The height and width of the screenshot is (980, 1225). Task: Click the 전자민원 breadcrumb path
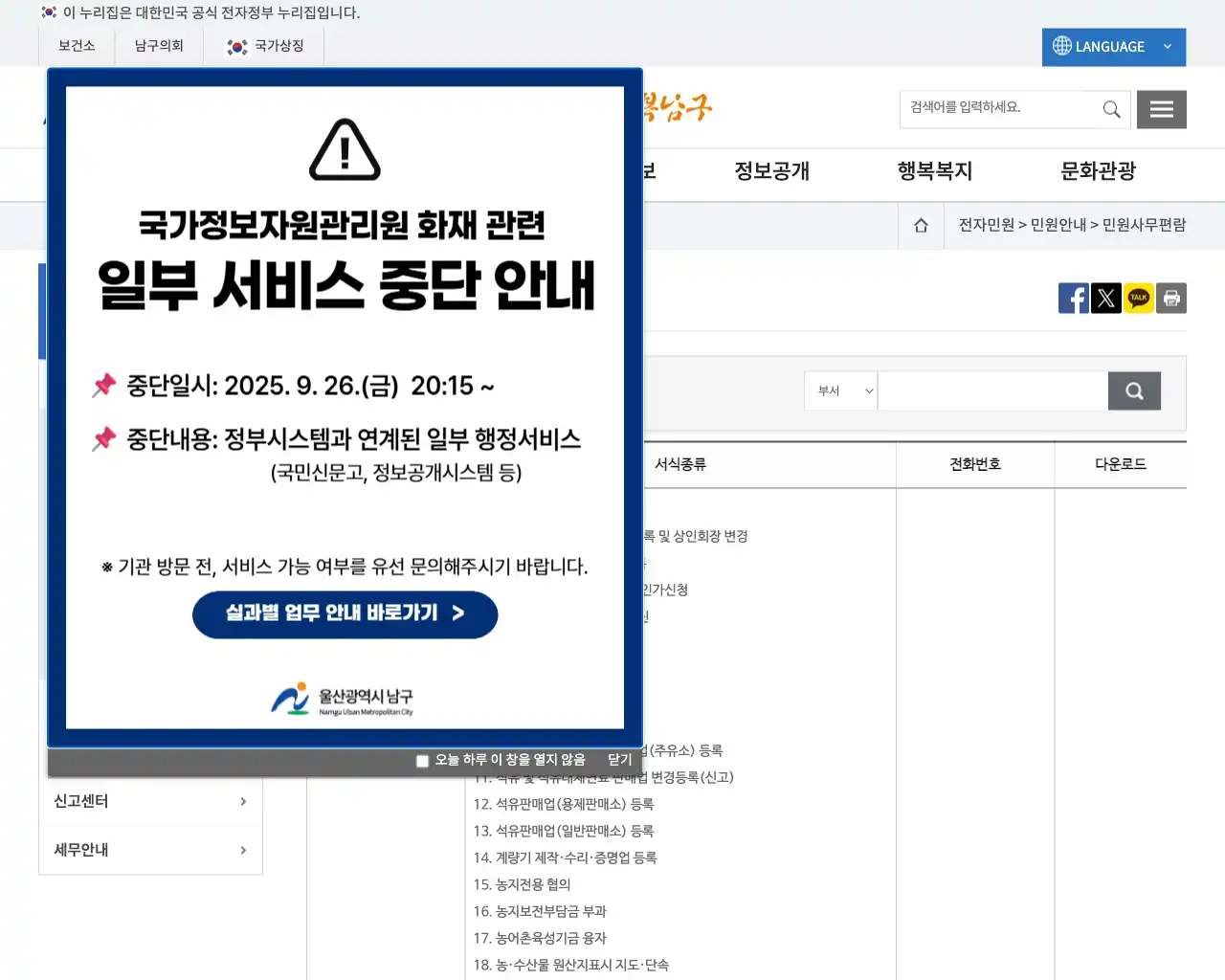tap(987, 225)
